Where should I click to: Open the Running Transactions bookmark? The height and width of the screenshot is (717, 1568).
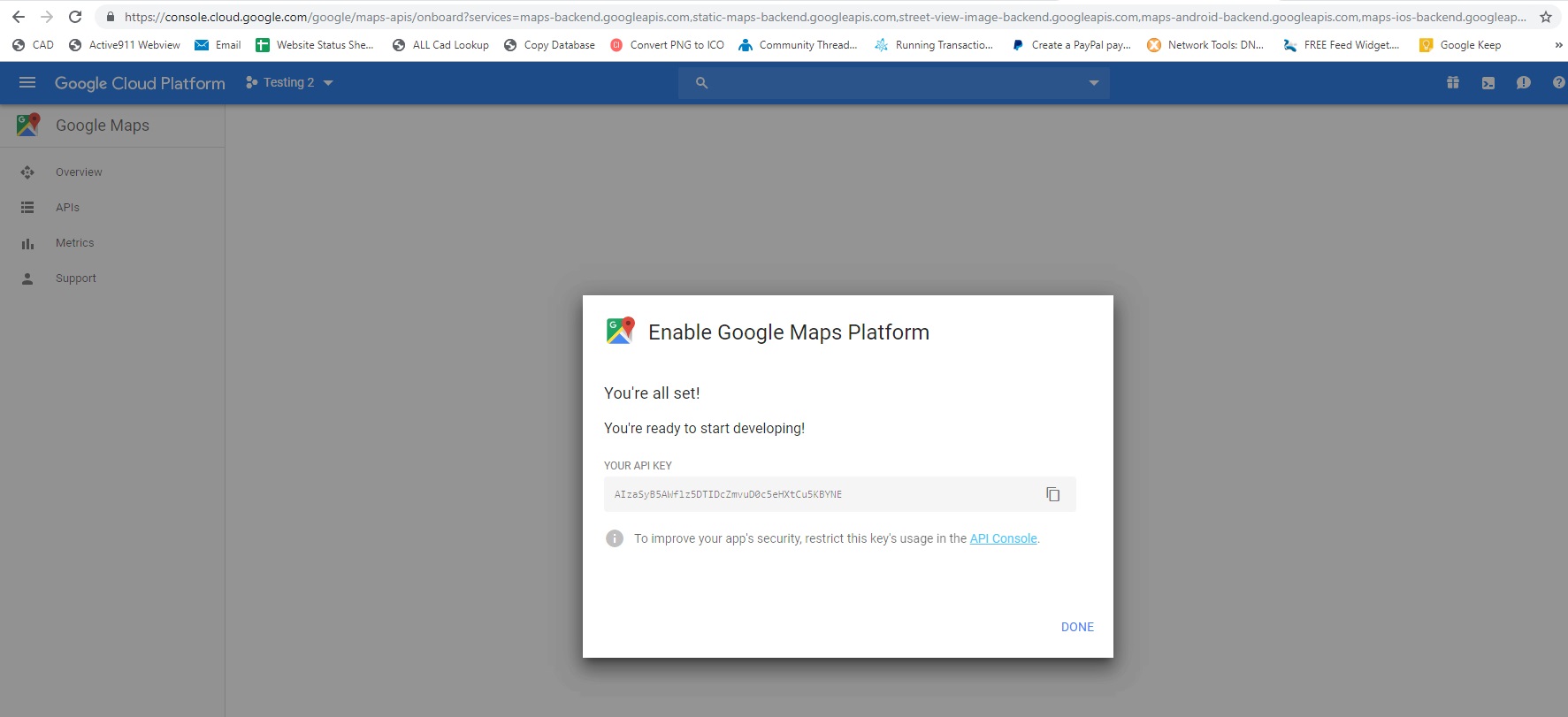(934, 45)
